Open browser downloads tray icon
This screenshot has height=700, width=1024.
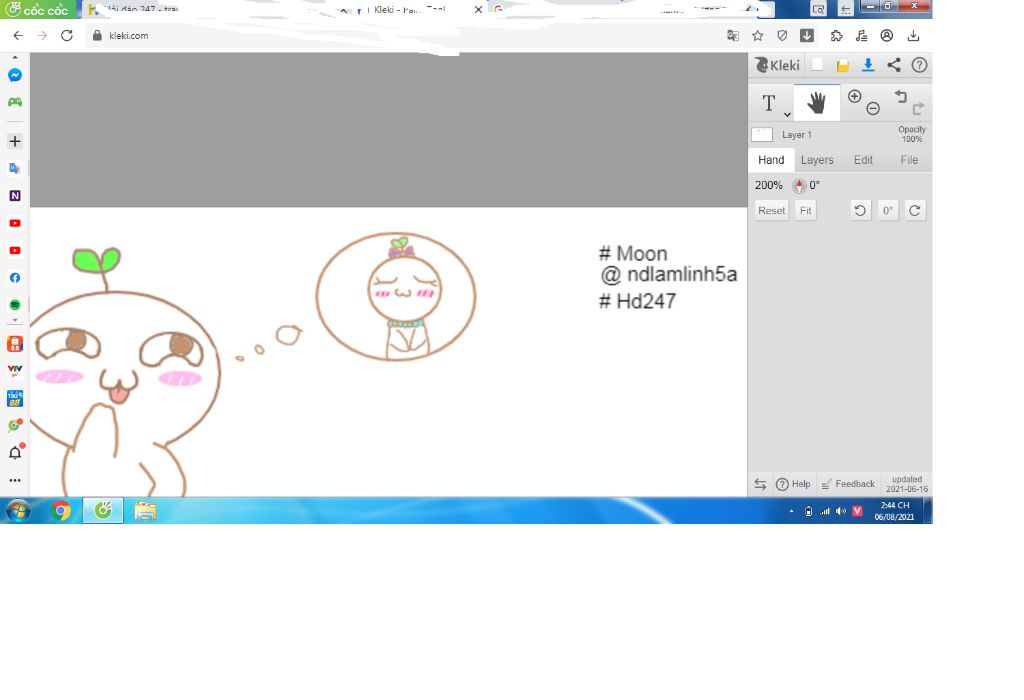click(x=914, y=35)
